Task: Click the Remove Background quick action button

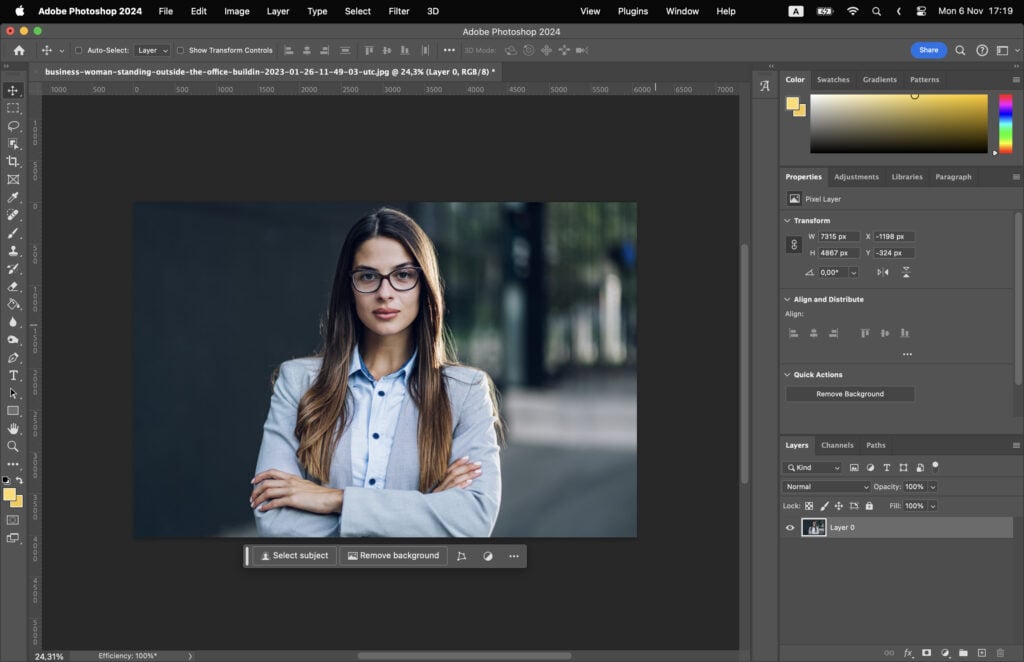Action: click(x=849, y=393)
